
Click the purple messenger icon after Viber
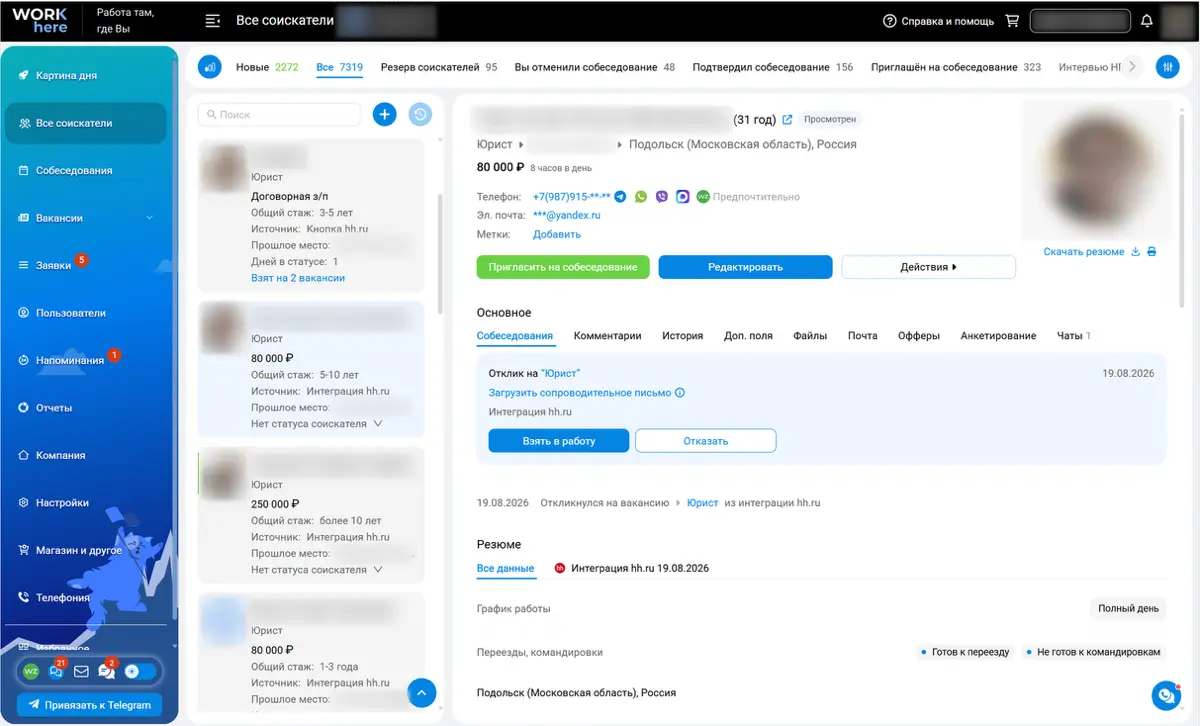click(682, 197)
